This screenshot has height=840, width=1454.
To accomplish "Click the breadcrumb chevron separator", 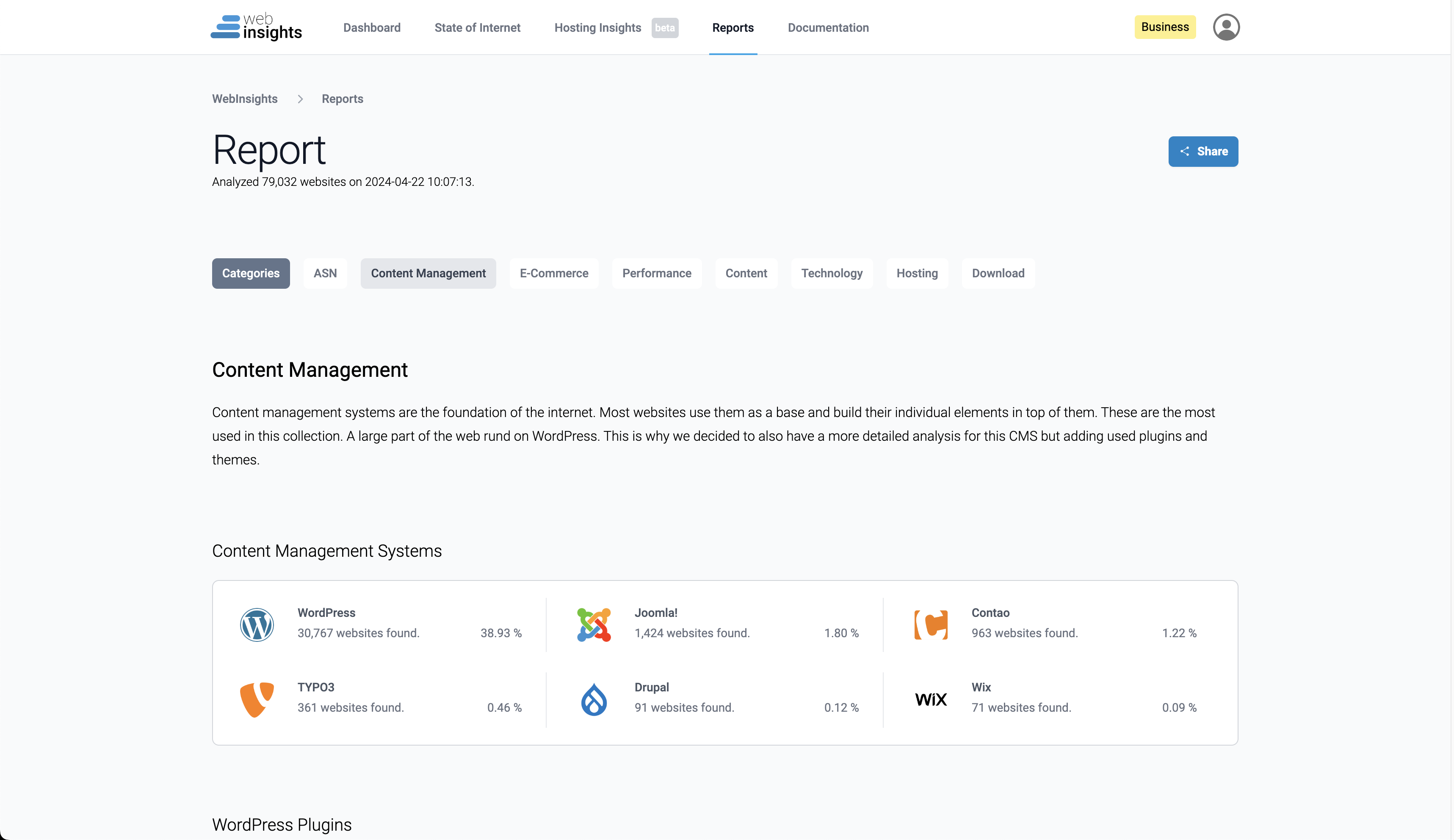I will coord(300,99).
